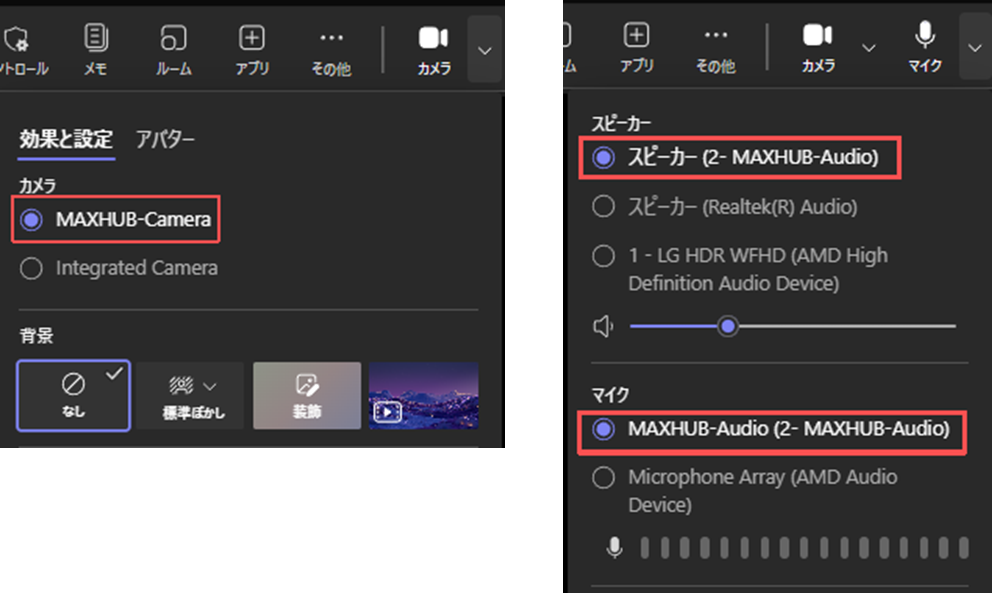
Task: Click アプリ icon in right panel toolbar
Action: (x=636, y=47)
